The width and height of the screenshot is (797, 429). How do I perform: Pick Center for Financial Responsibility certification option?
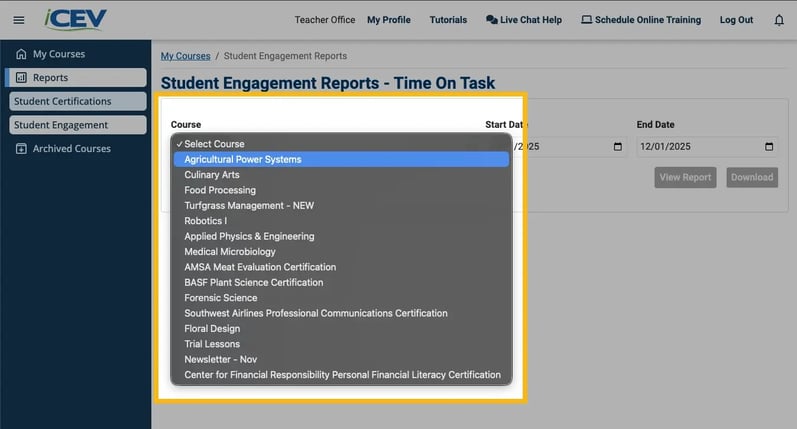pyautogui.click(x=341, y=375)
